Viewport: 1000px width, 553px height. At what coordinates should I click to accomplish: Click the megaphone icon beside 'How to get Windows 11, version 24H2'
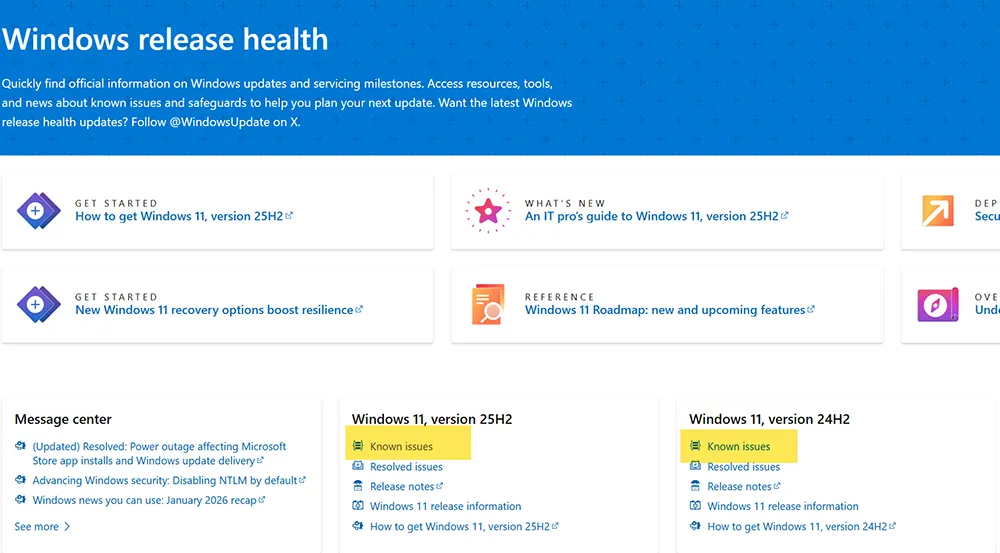(x=695, y=526)
